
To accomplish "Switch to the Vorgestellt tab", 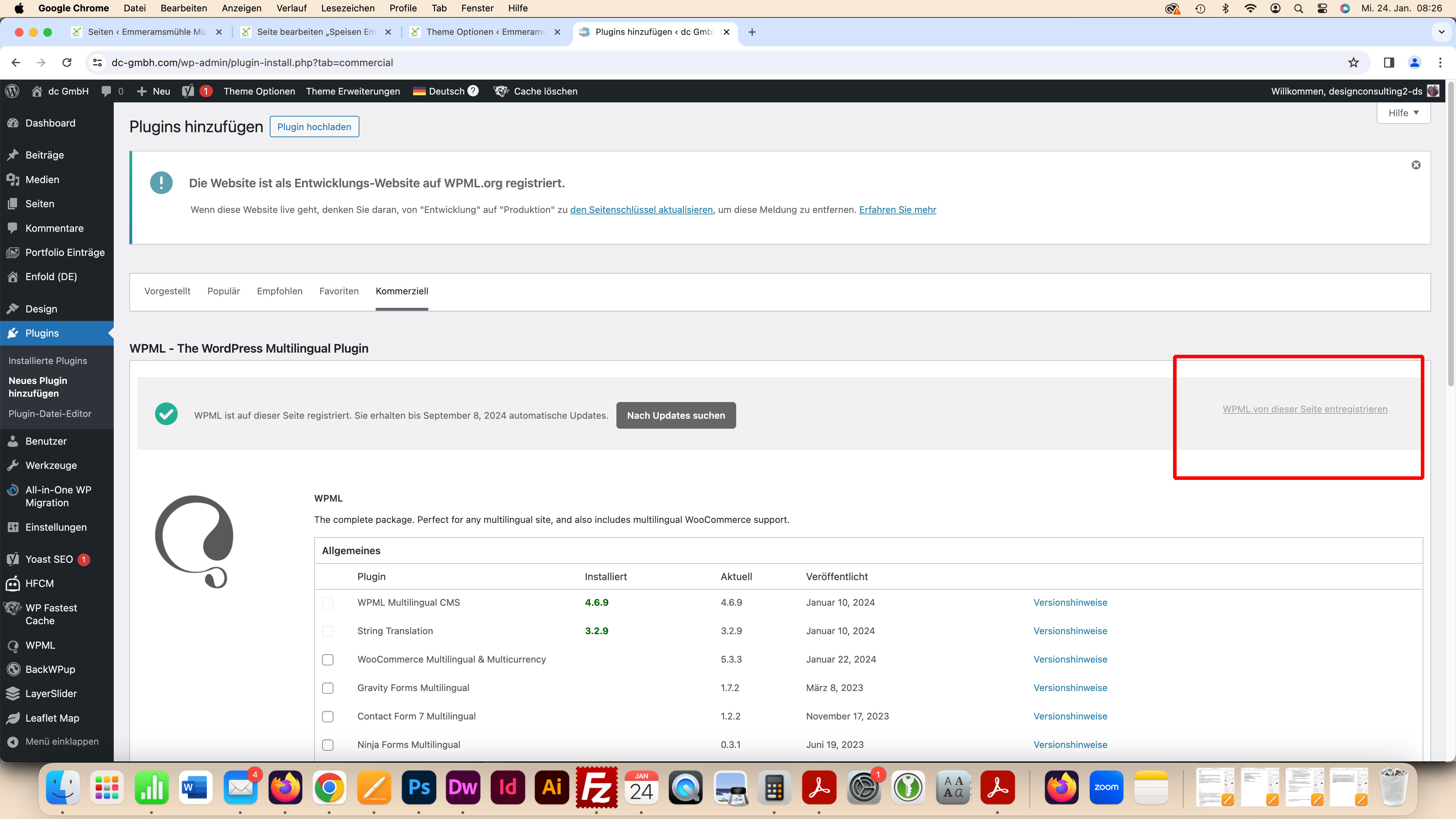I will click(x=167, y=291).
